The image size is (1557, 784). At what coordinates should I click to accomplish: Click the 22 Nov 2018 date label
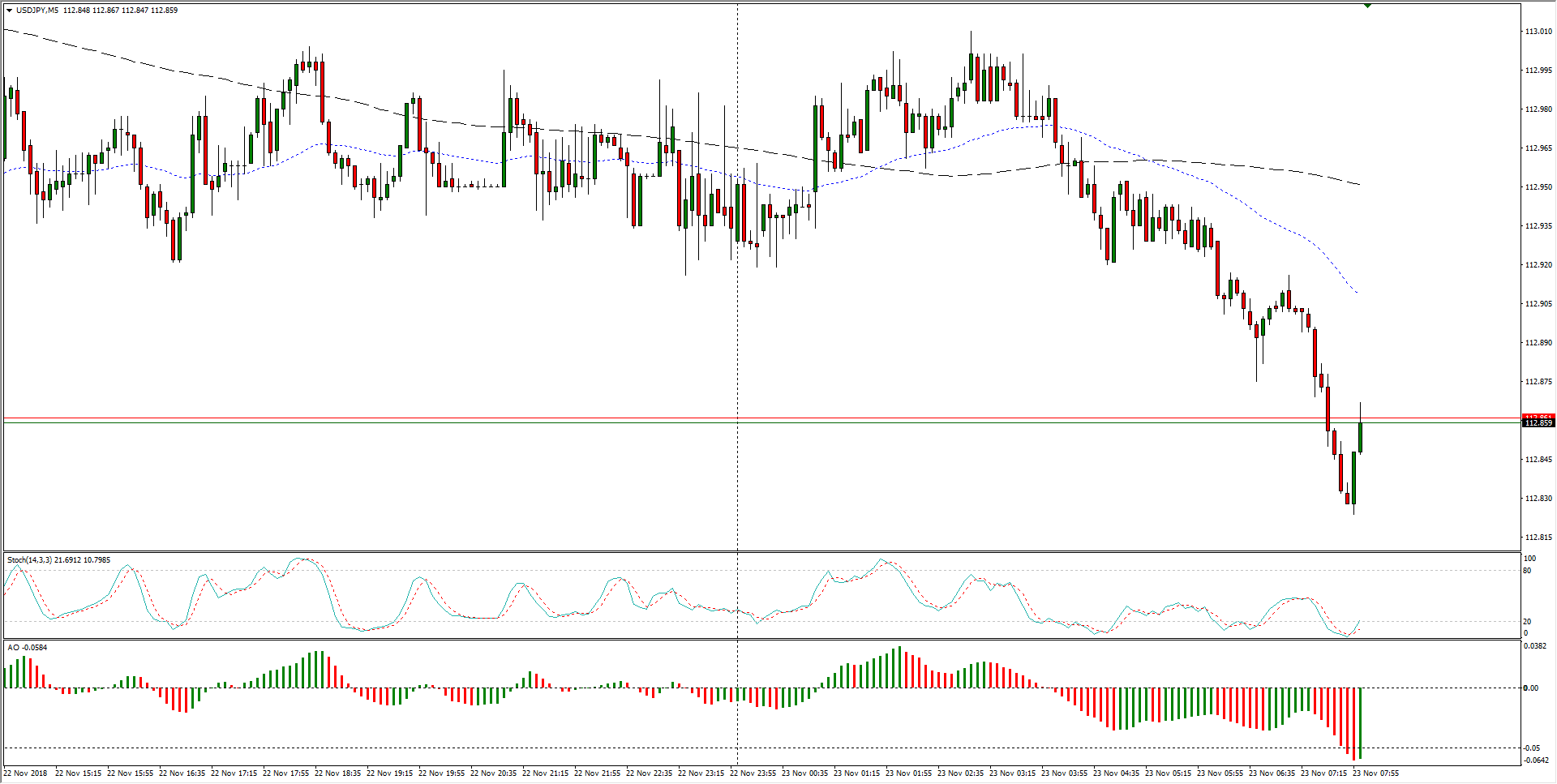[x=26, y=773]
